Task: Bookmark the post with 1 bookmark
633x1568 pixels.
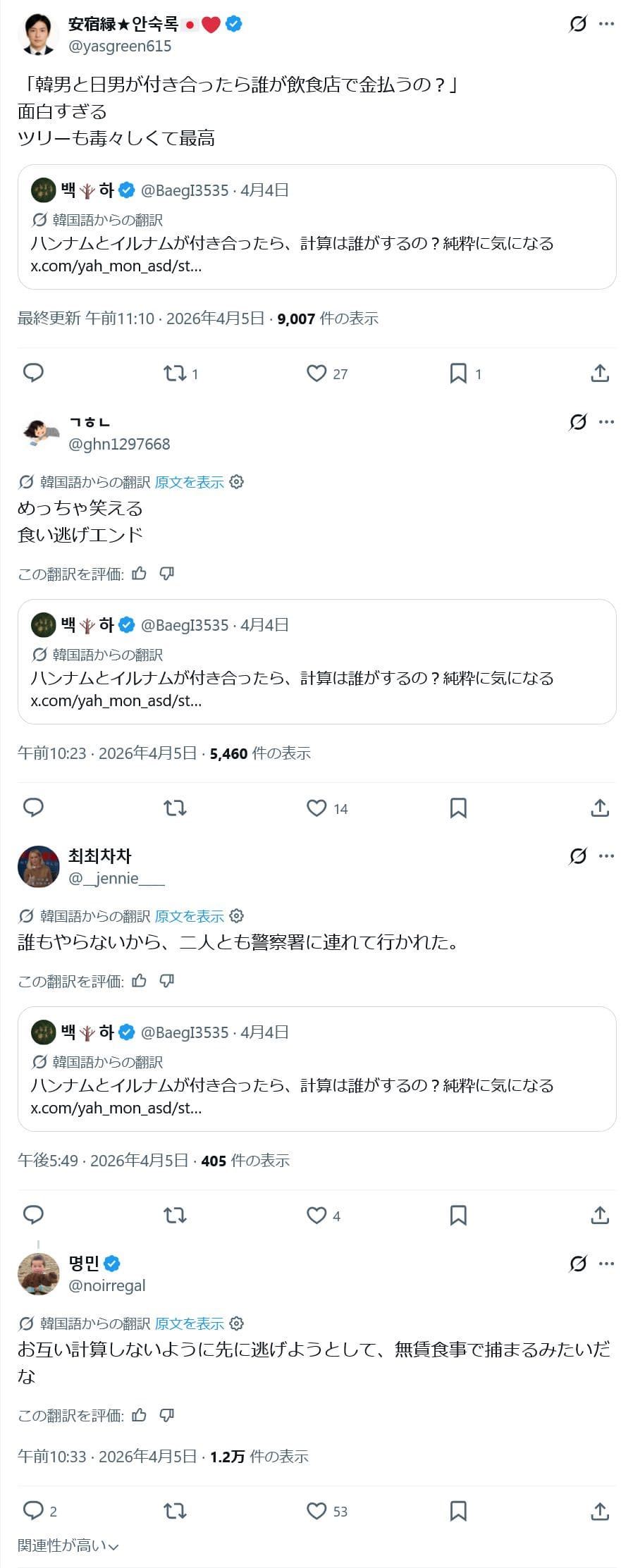Action: [458, 374]
